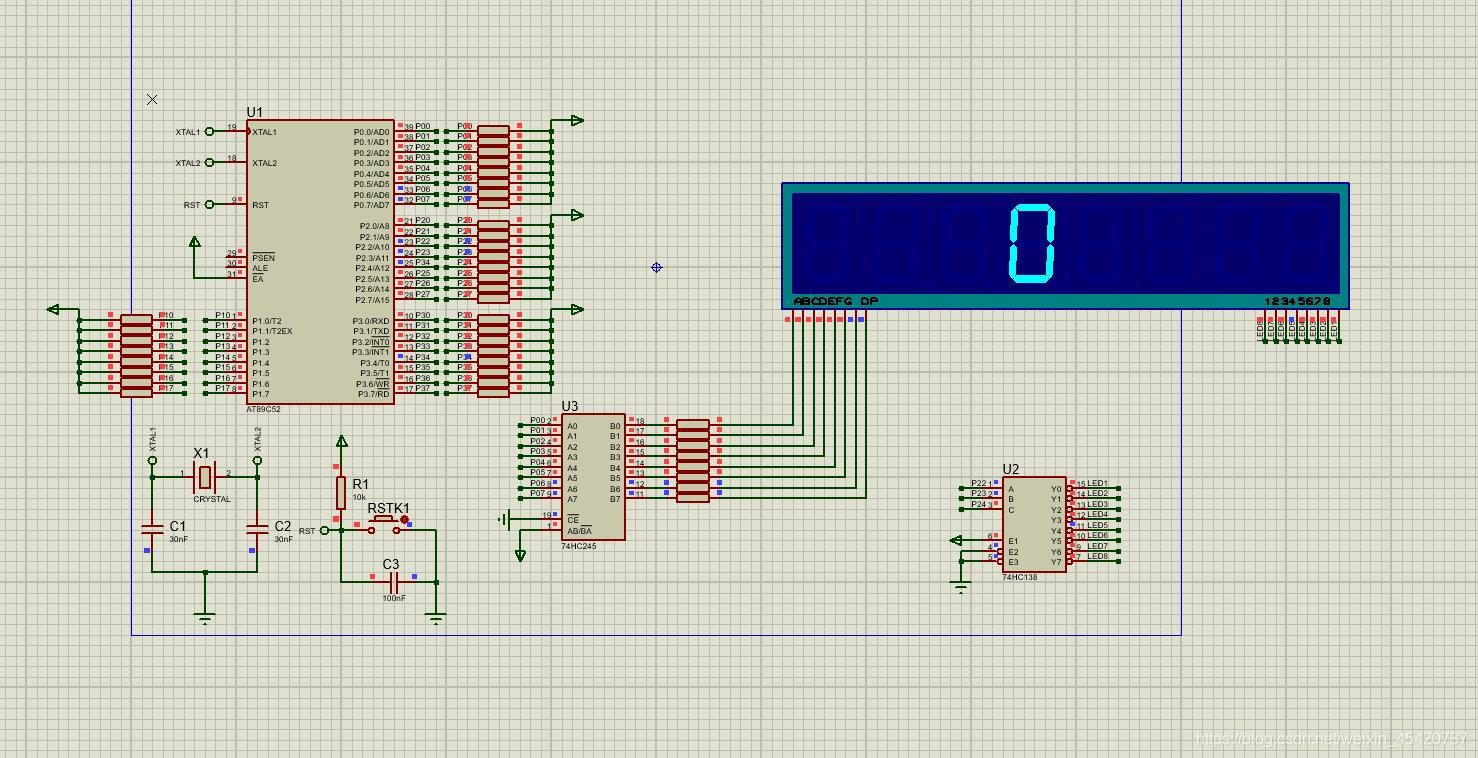The image size is (1478, 758).
Task: Click power arrow right of P3 resistor pack
Action: coord(577,310)
